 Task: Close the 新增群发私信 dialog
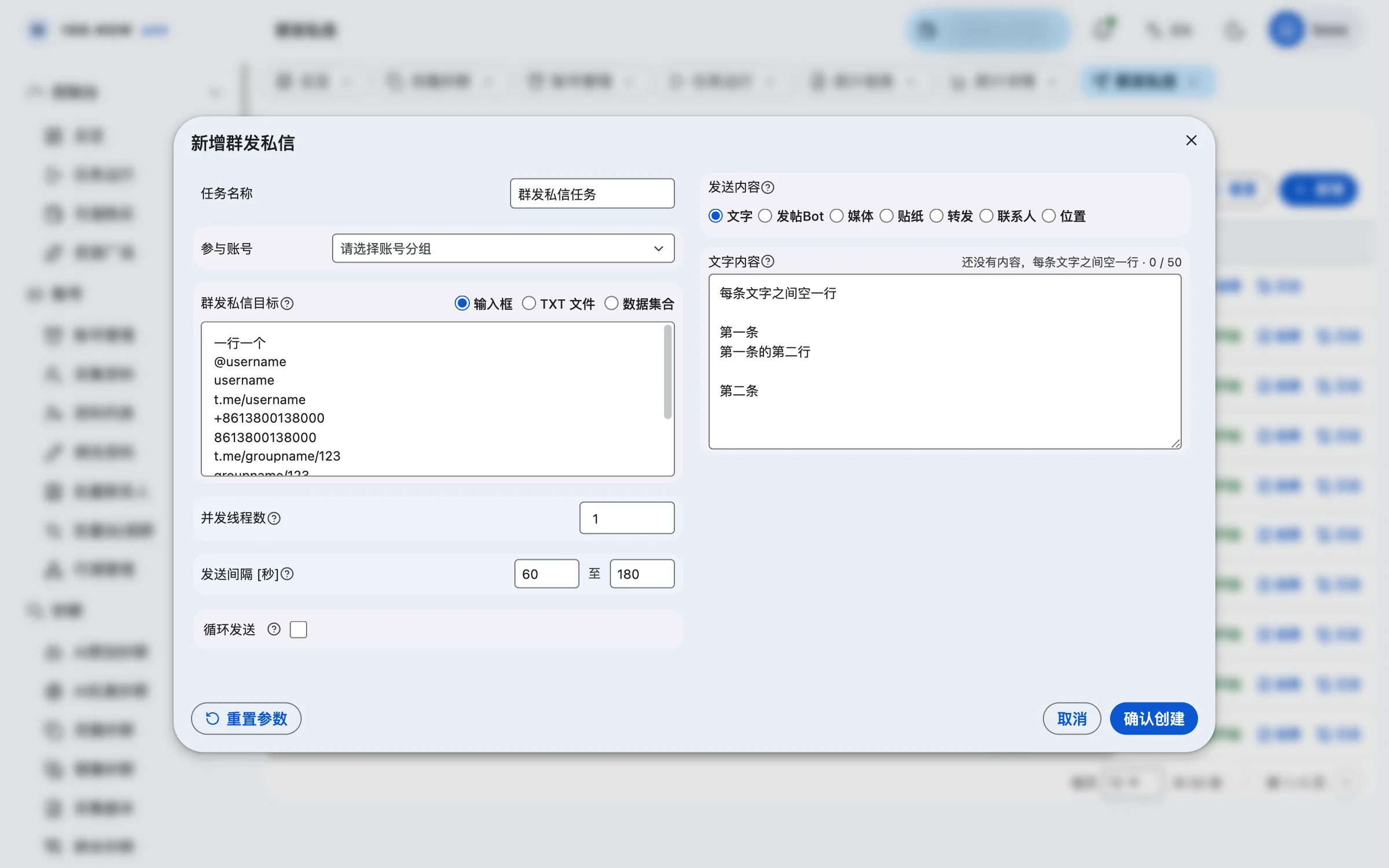pos(1191,141)
